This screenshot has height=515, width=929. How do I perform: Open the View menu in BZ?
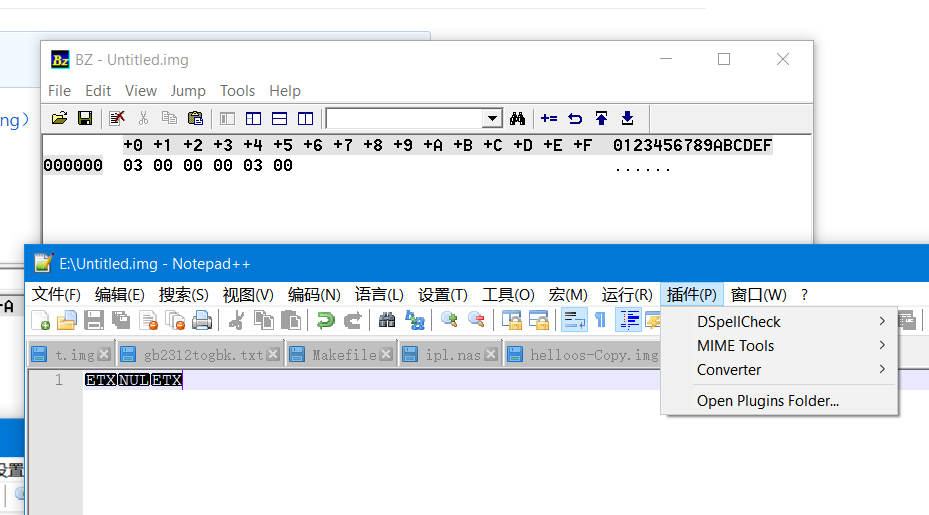pos(140,91)
